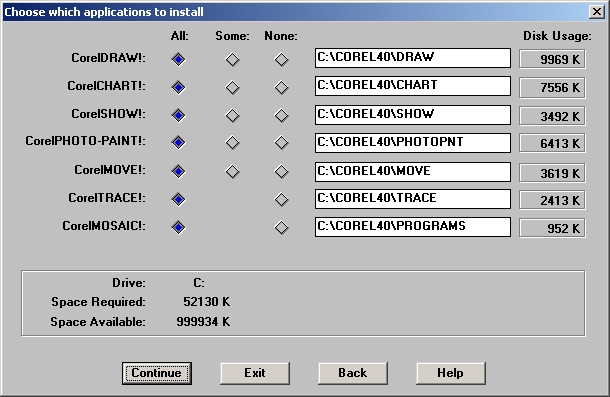Viewport: 610px width, 397px height.
Task: Click the 3492 K disk usage value
Action: (x=552, y=116)
